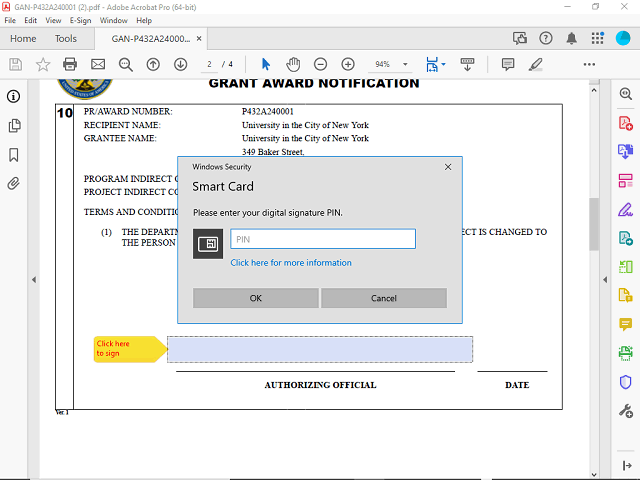Collapse the right tools pane arrow
The image size is (640, 480).
click(605, 280)
